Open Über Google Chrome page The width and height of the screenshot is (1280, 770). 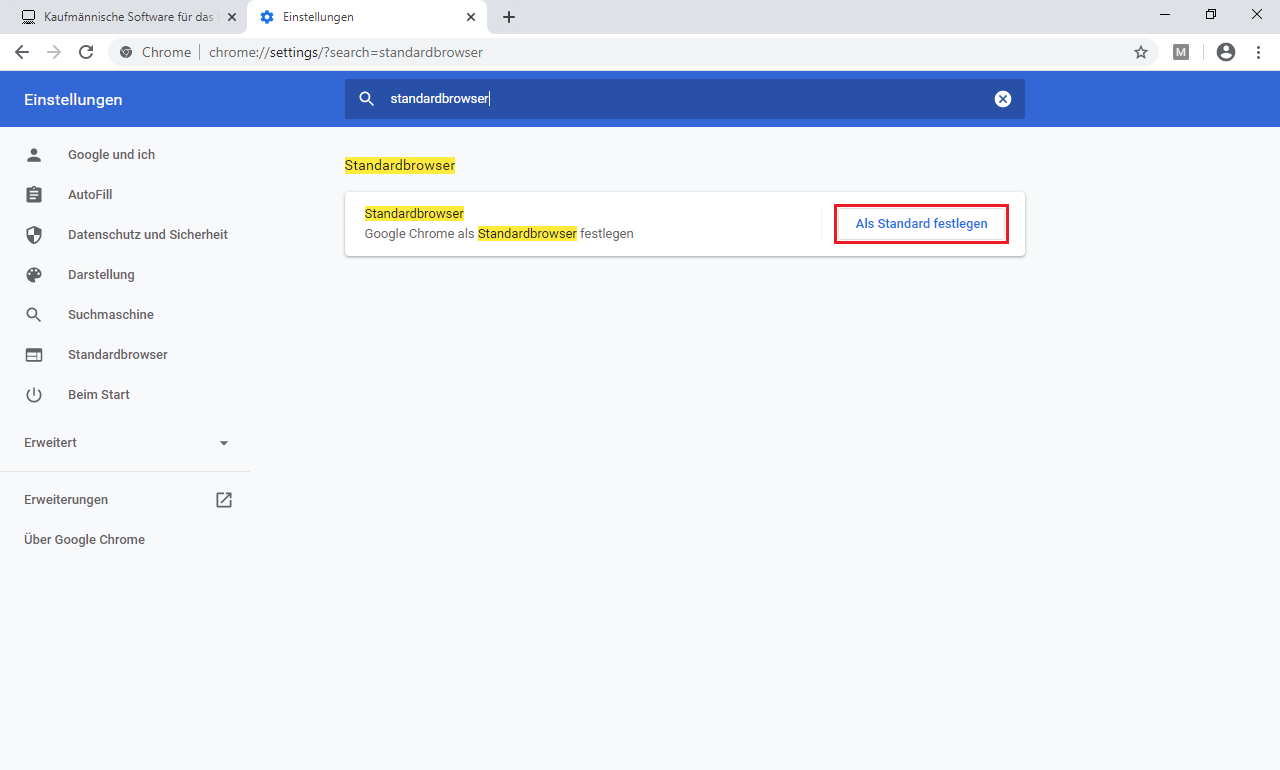[84, 540]
